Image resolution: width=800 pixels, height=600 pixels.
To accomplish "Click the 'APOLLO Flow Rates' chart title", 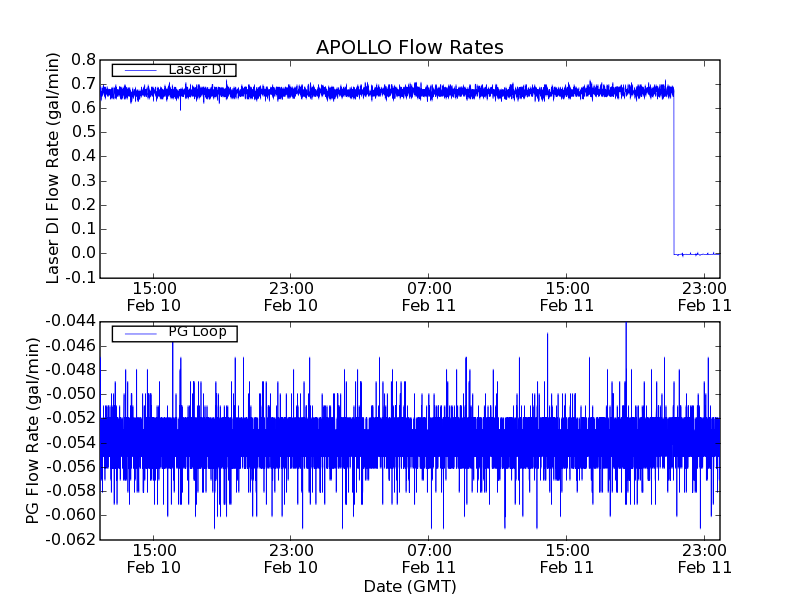I will 410,47.
